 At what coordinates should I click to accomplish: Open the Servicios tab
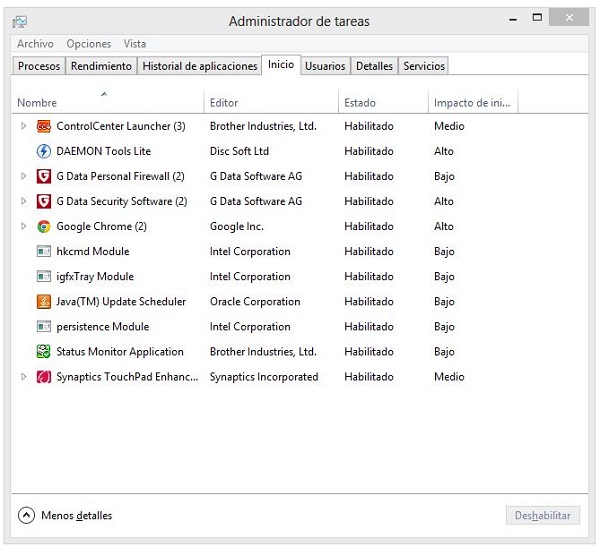(424, 66)
